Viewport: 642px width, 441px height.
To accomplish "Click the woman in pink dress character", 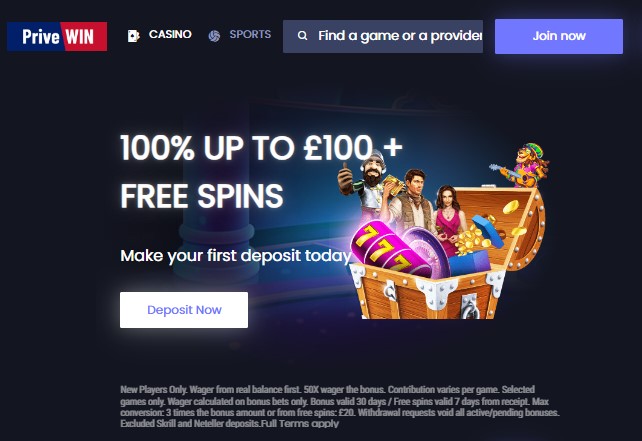I will coord(449,219).
